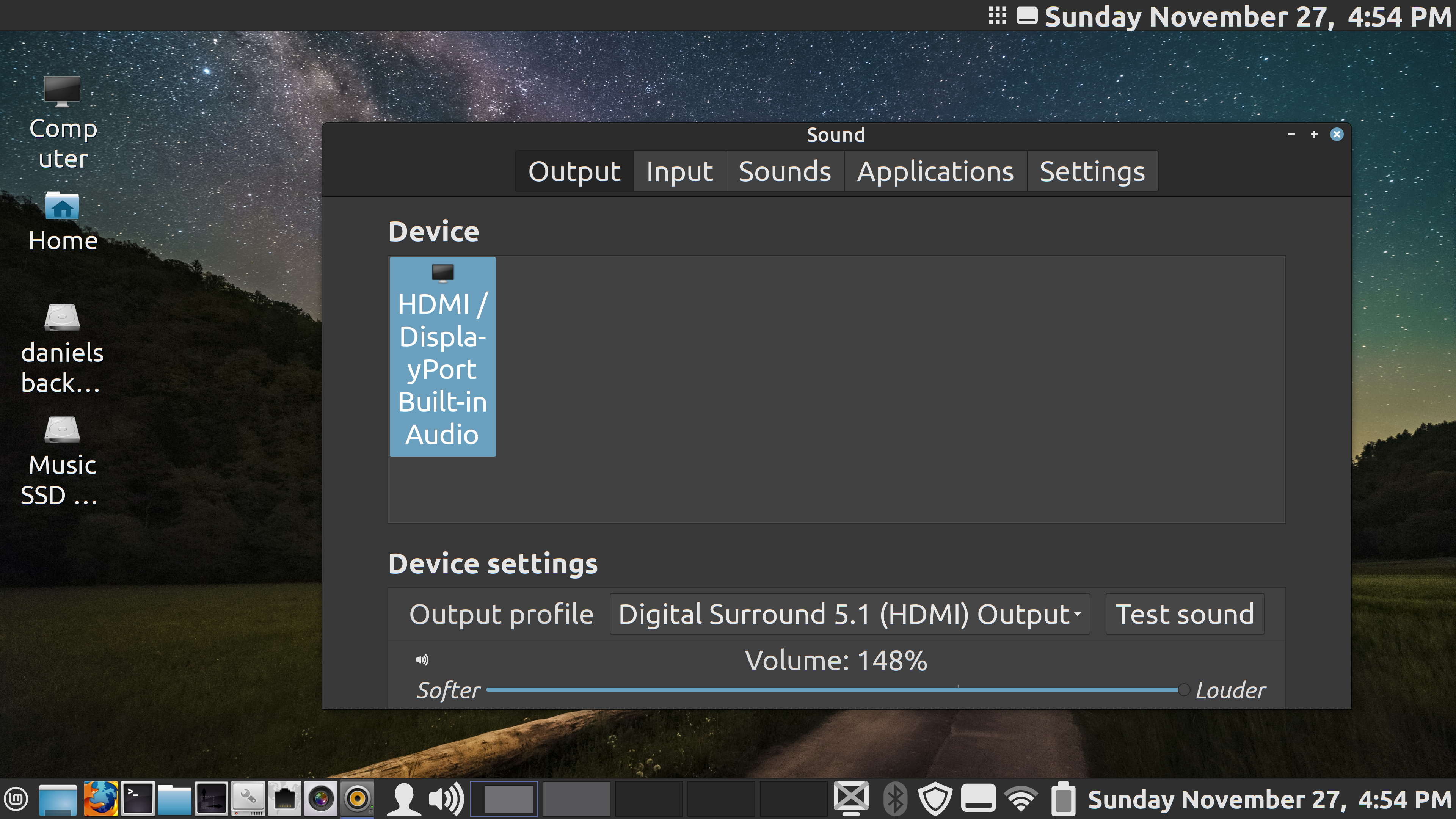Click the 'Volume: 148%' label
Viewport: 1456px width, 819px height.
[835, 660]
